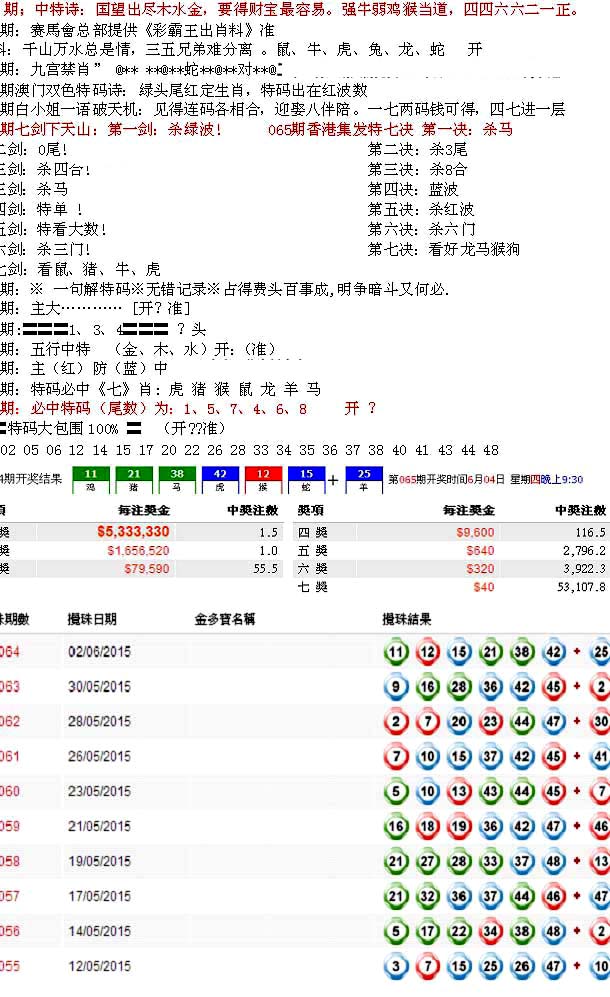Click the draw date 02/06/2015
Image resolution: width=610 pixels, height=997 pixels.
99,652
